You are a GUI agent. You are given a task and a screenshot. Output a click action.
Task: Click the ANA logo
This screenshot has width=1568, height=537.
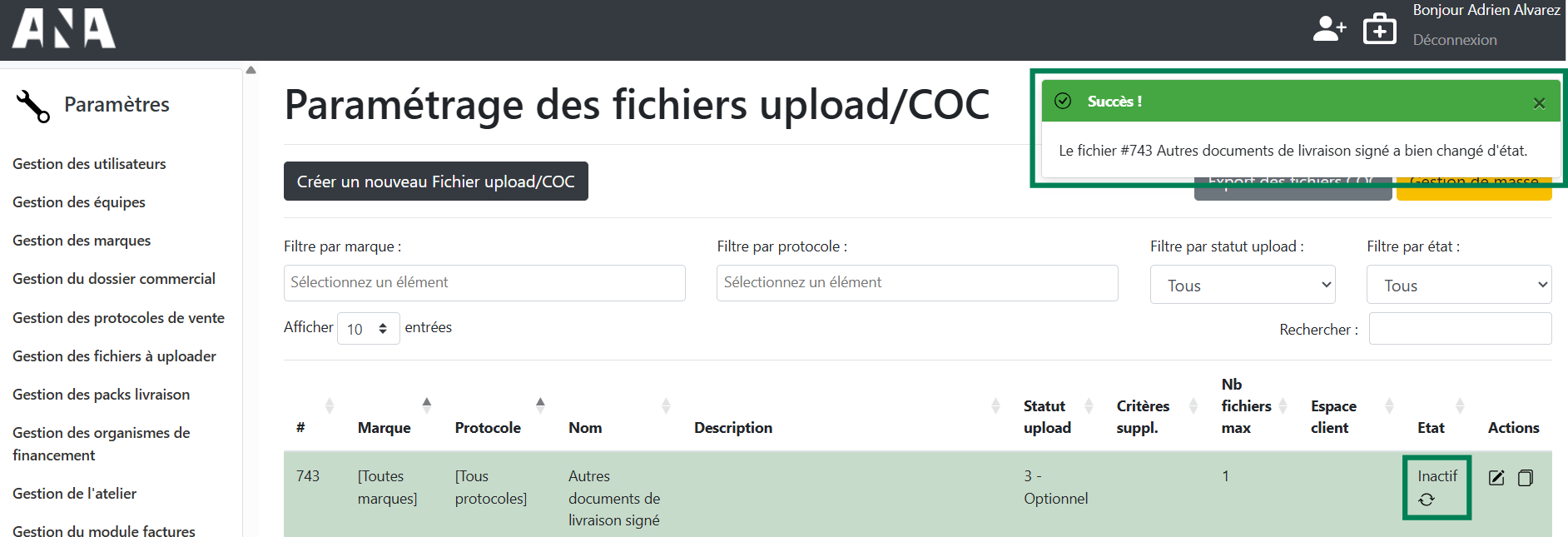[x=64, y=29]
